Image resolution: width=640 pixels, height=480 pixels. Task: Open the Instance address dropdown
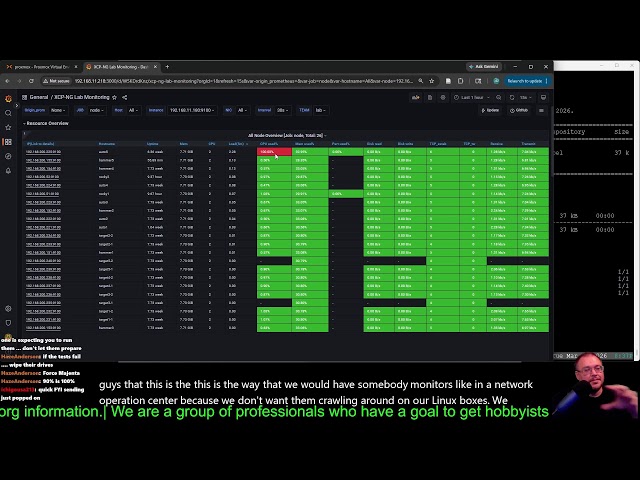click(192, 110)
